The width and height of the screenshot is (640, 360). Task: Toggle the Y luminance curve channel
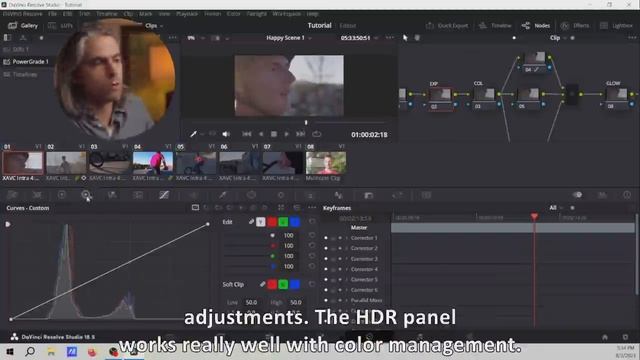click(260, 222)
